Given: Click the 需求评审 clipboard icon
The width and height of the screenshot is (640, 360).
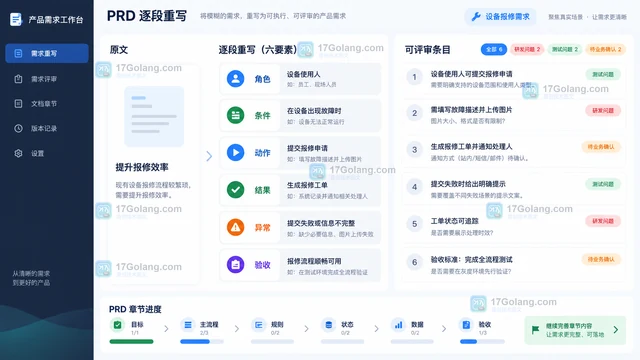Looking at the screenshot, I should coord(18,79).
